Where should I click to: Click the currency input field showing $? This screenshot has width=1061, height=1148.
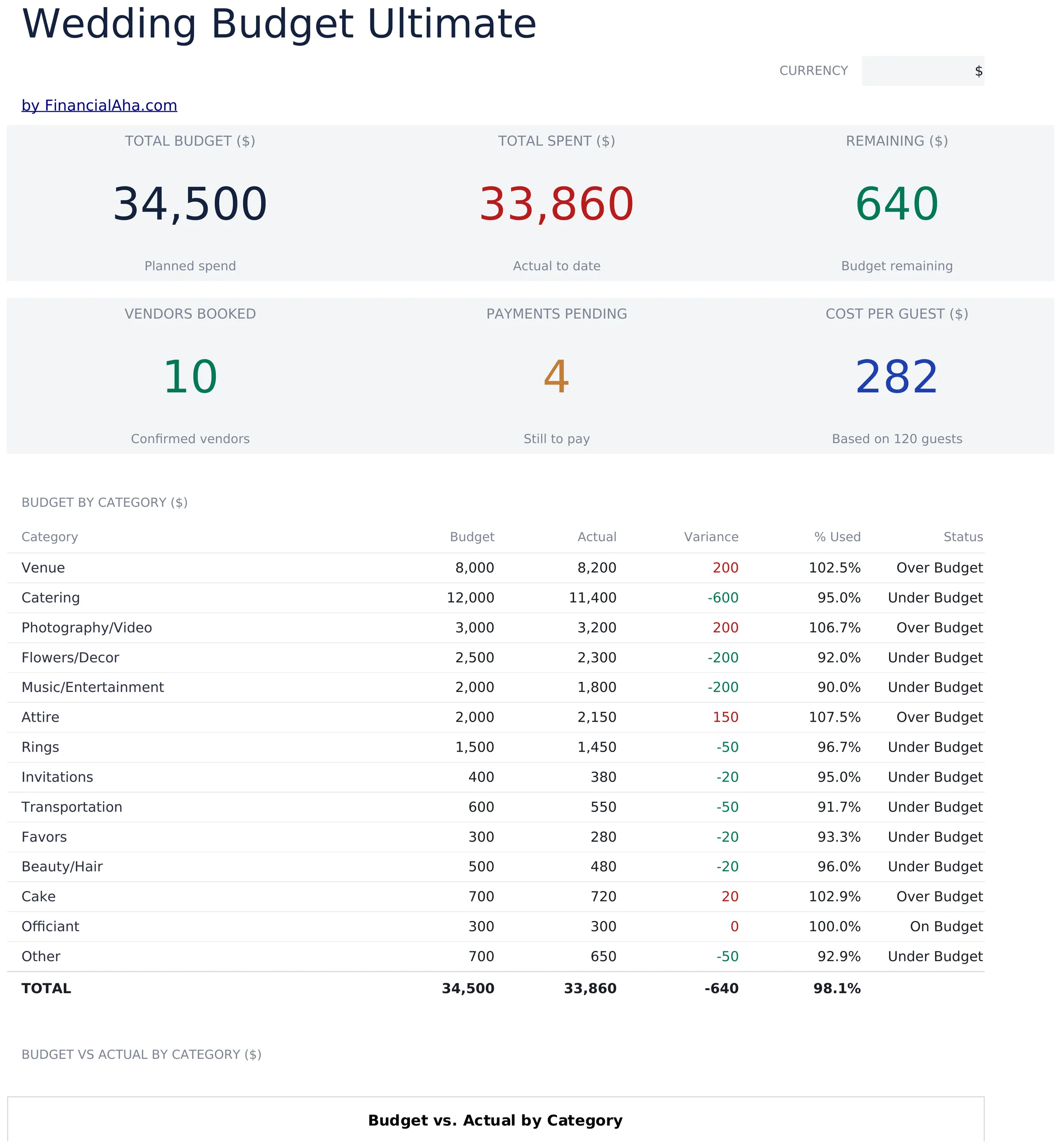tap(923, 71)
